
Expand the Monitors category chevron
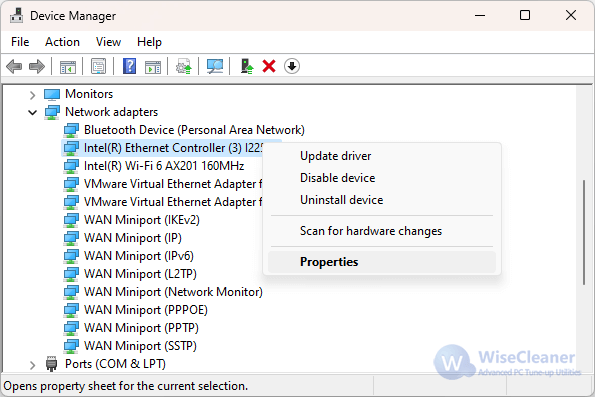click(x=33, y=95)
